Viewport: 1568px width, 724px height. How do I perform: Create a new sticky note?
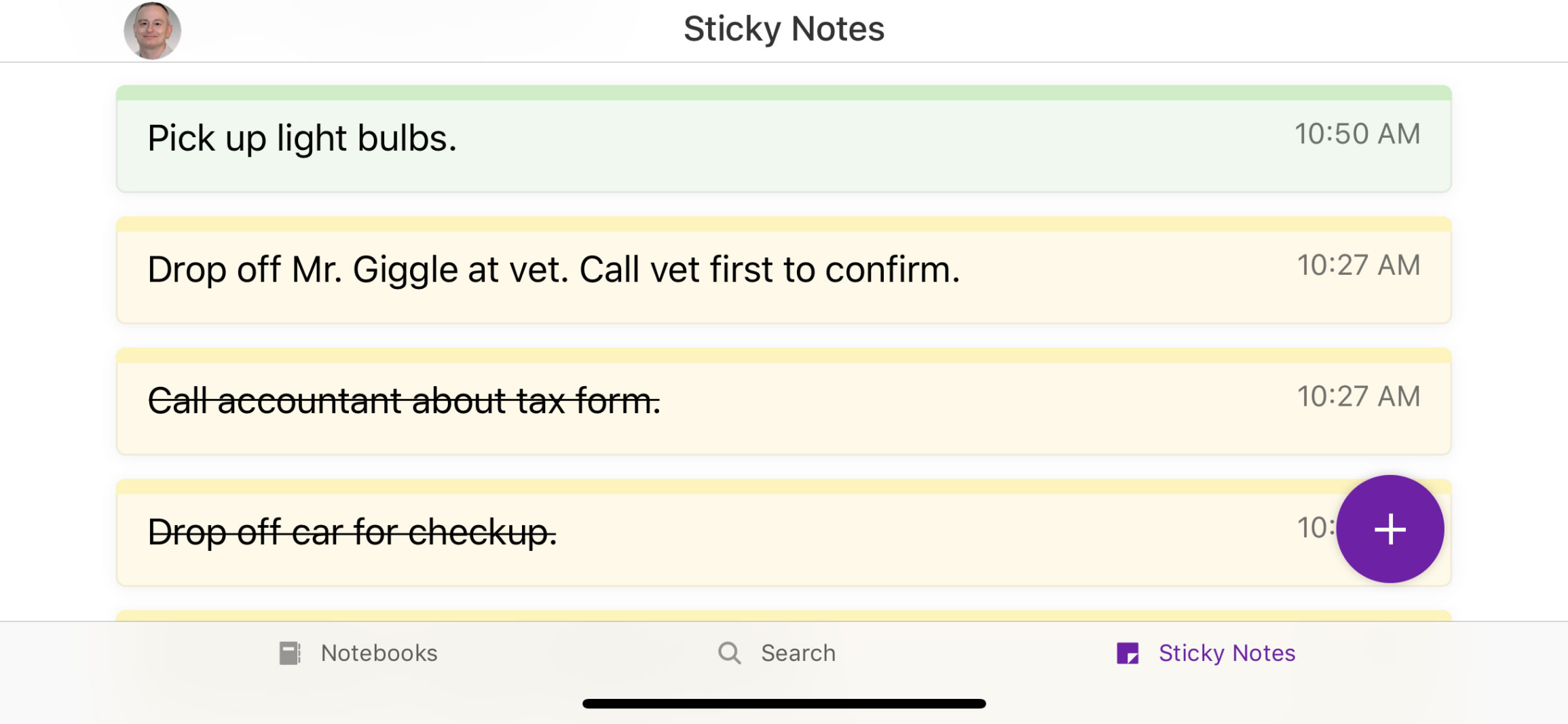point(1389,529)
